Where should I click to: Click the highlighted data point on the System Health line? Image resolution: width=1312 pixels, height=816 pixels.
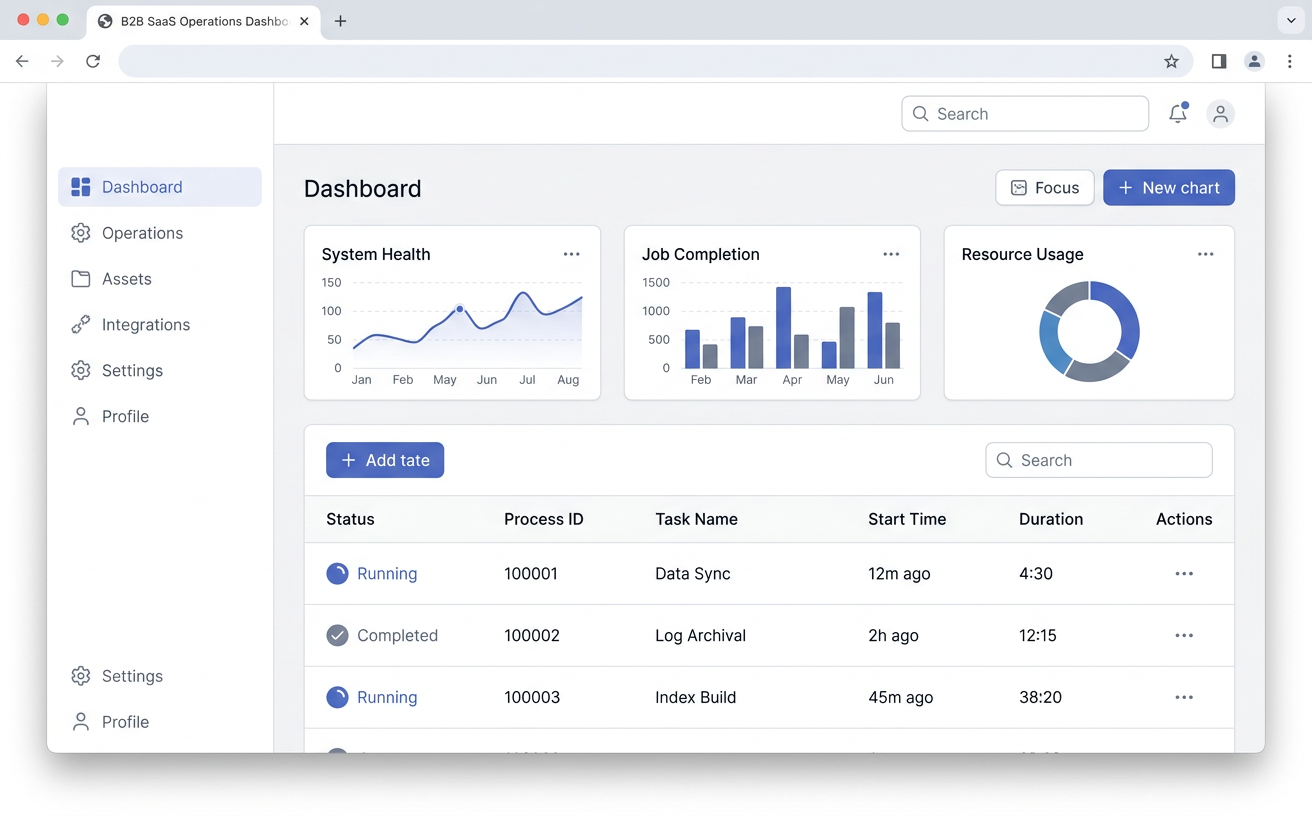pos(460,310)
